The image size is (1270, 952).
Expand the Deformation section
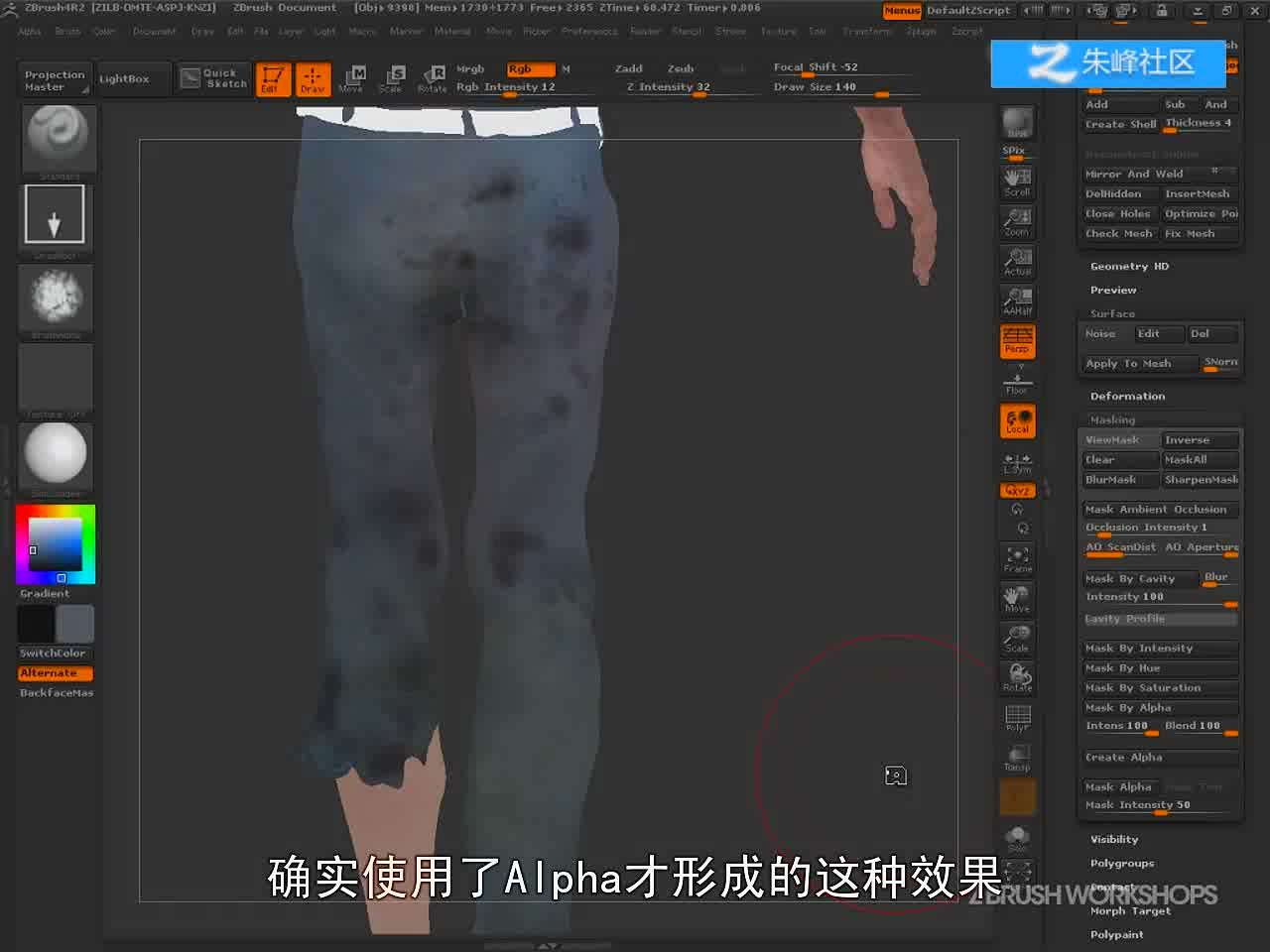1127,397
